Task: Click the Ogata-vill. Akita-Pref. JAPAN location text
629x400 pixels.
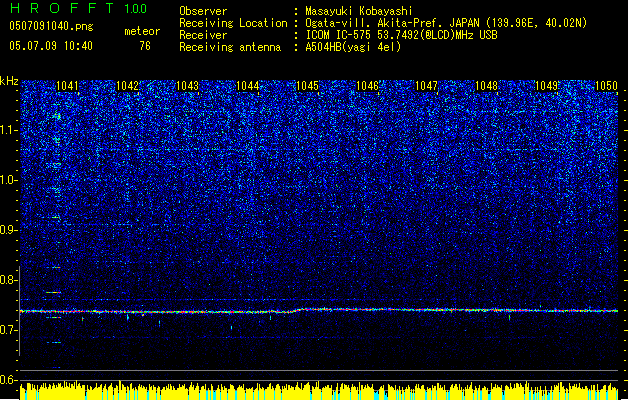Action: point(446,23)
